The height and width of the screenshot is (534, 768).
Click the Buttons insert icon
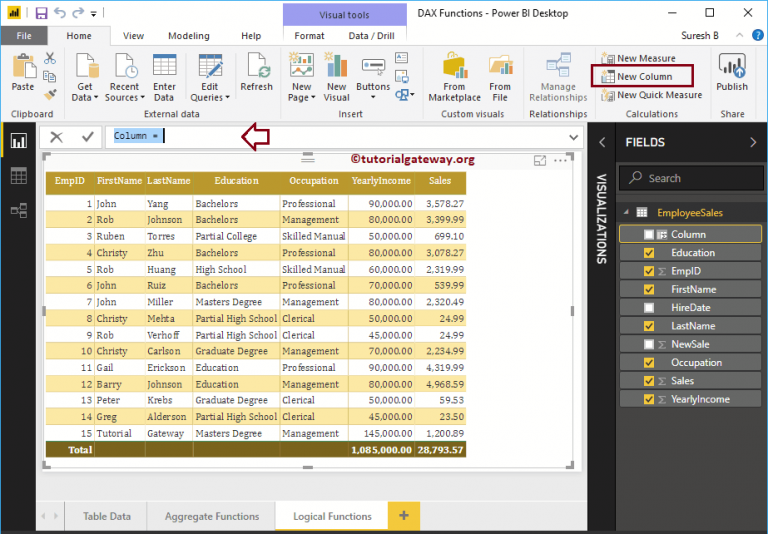point(373,66)
